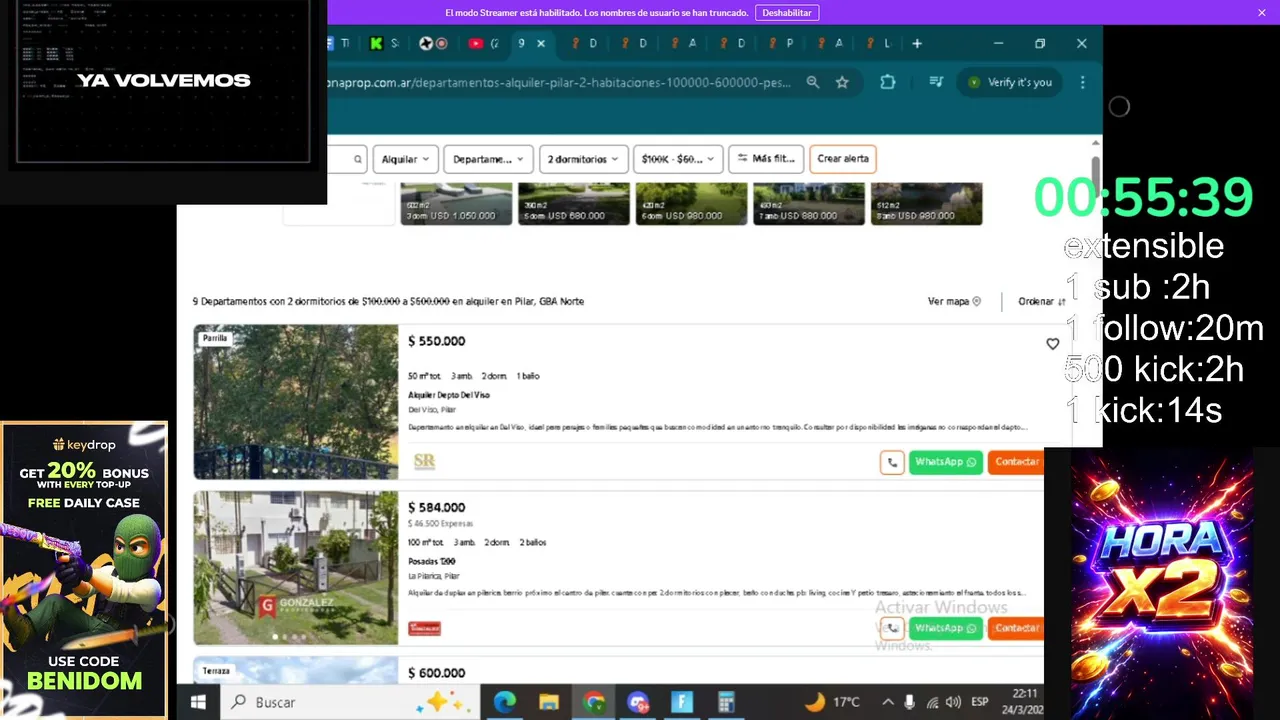Open the Calculator app from the taskbar
Viewport: 1280px width, 720px height.
[726, 702]
